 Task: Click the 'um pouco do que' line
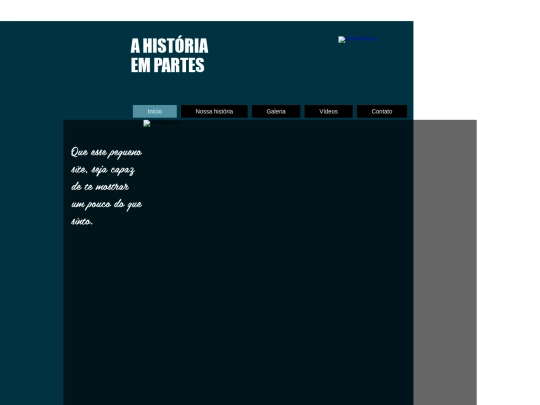(x=106, y=204)
